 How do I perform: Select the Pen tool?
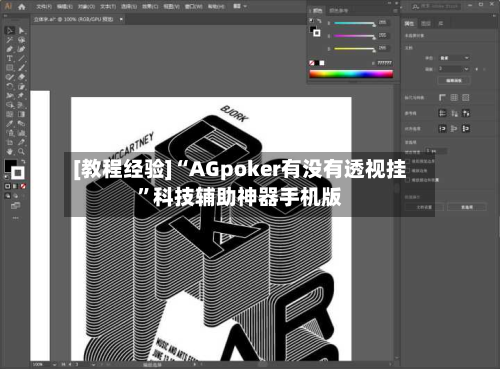[10, 49]
